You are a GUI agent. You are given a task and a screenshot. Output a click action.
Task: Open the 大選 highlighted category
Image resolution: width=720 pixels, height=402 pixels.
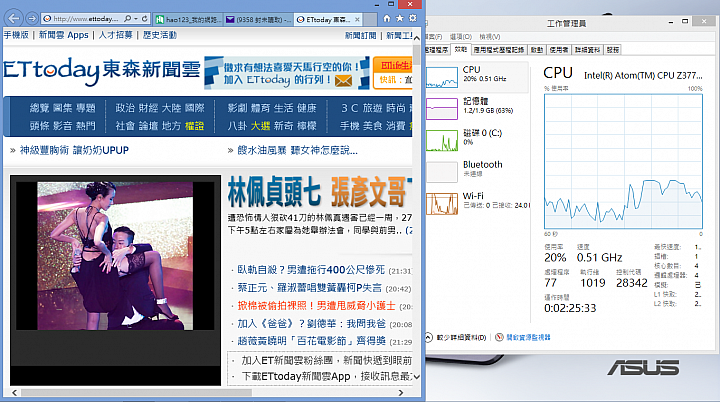click(260, 125)
